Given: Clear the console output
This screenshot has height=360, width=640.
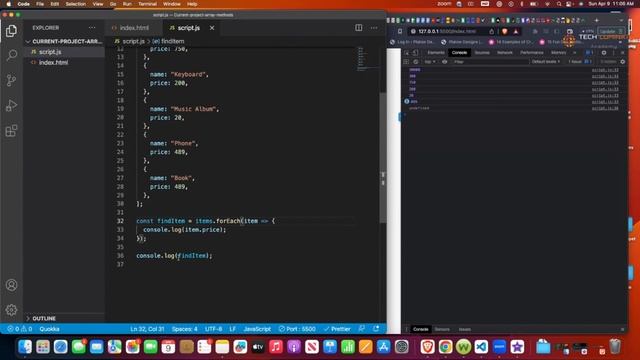Looking at the screenshot, I should (x=416, y=62).
